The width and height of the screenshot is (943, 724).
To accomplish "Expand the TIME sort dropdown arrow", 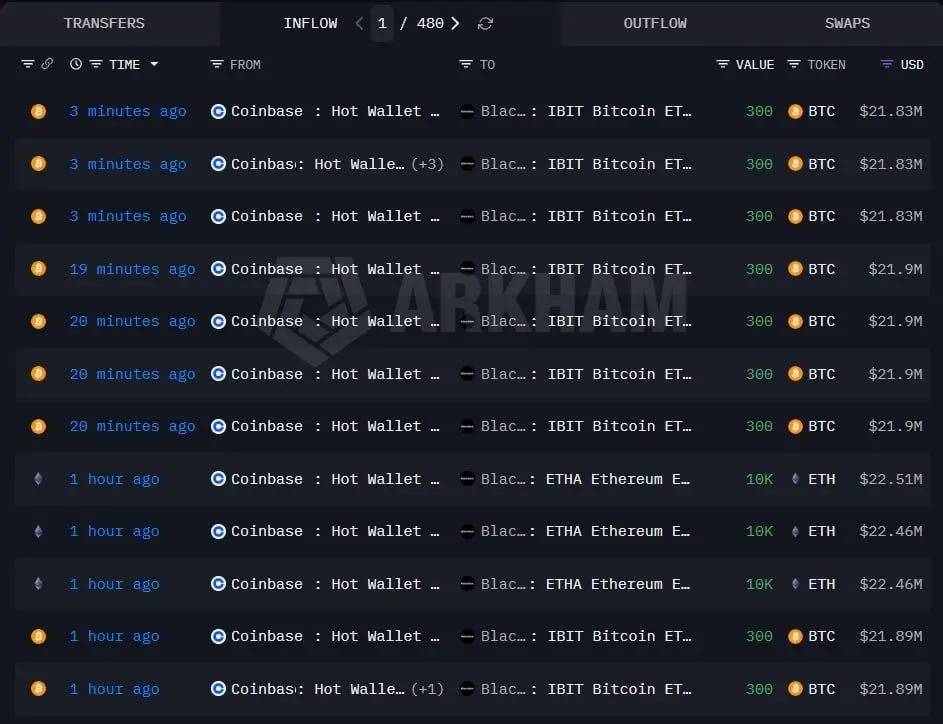I will click(154, 64).
